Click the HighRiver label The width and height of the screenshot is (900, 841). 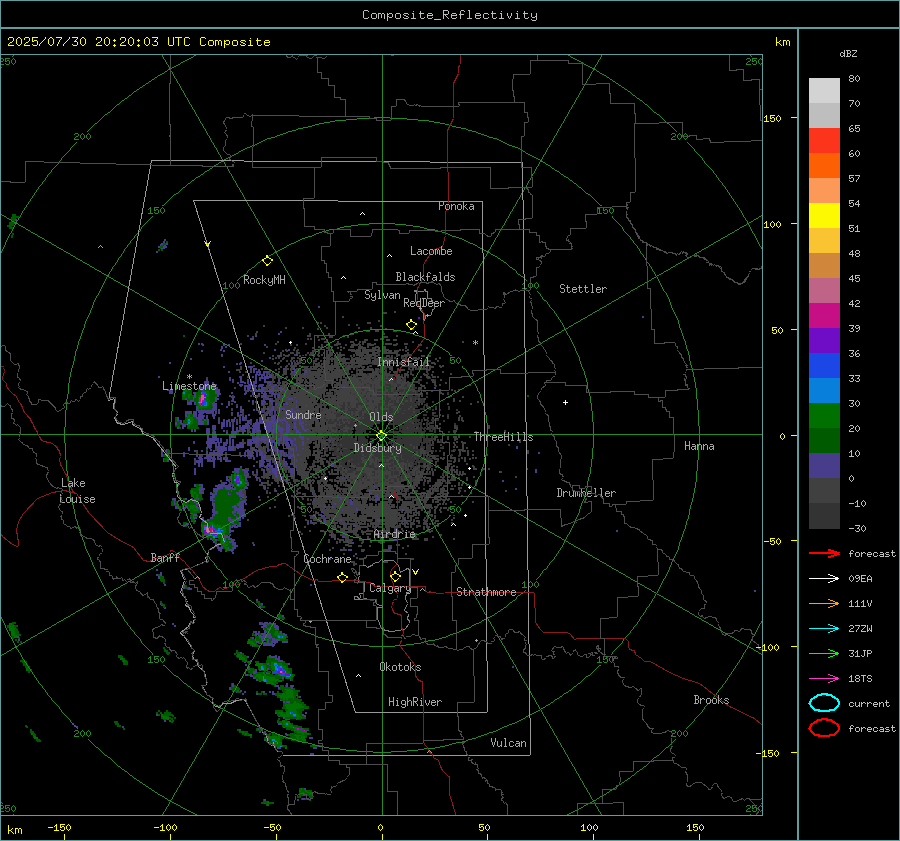click(415, 703)
